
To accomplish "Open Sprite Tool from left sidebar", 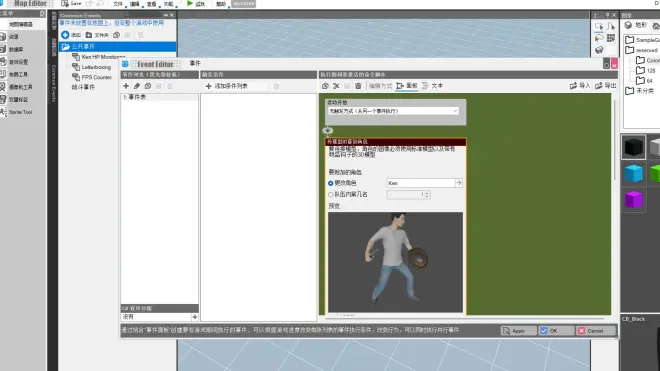I will point(17,112).
